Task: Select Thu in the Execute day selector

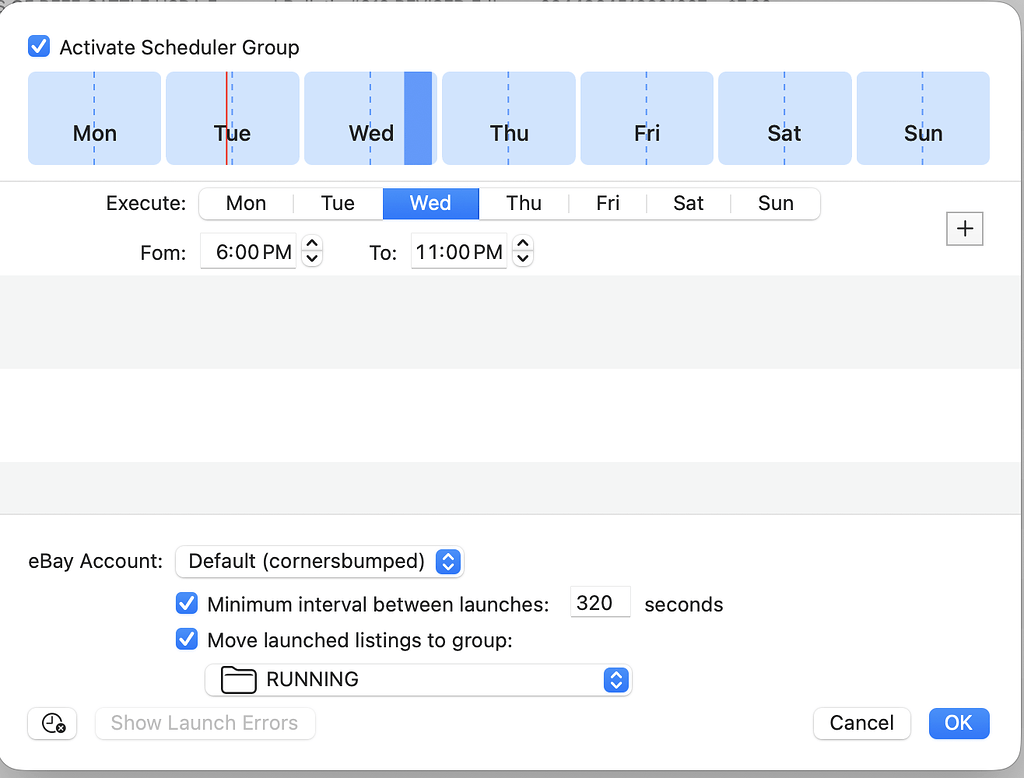Action: [x=524, y=203]
